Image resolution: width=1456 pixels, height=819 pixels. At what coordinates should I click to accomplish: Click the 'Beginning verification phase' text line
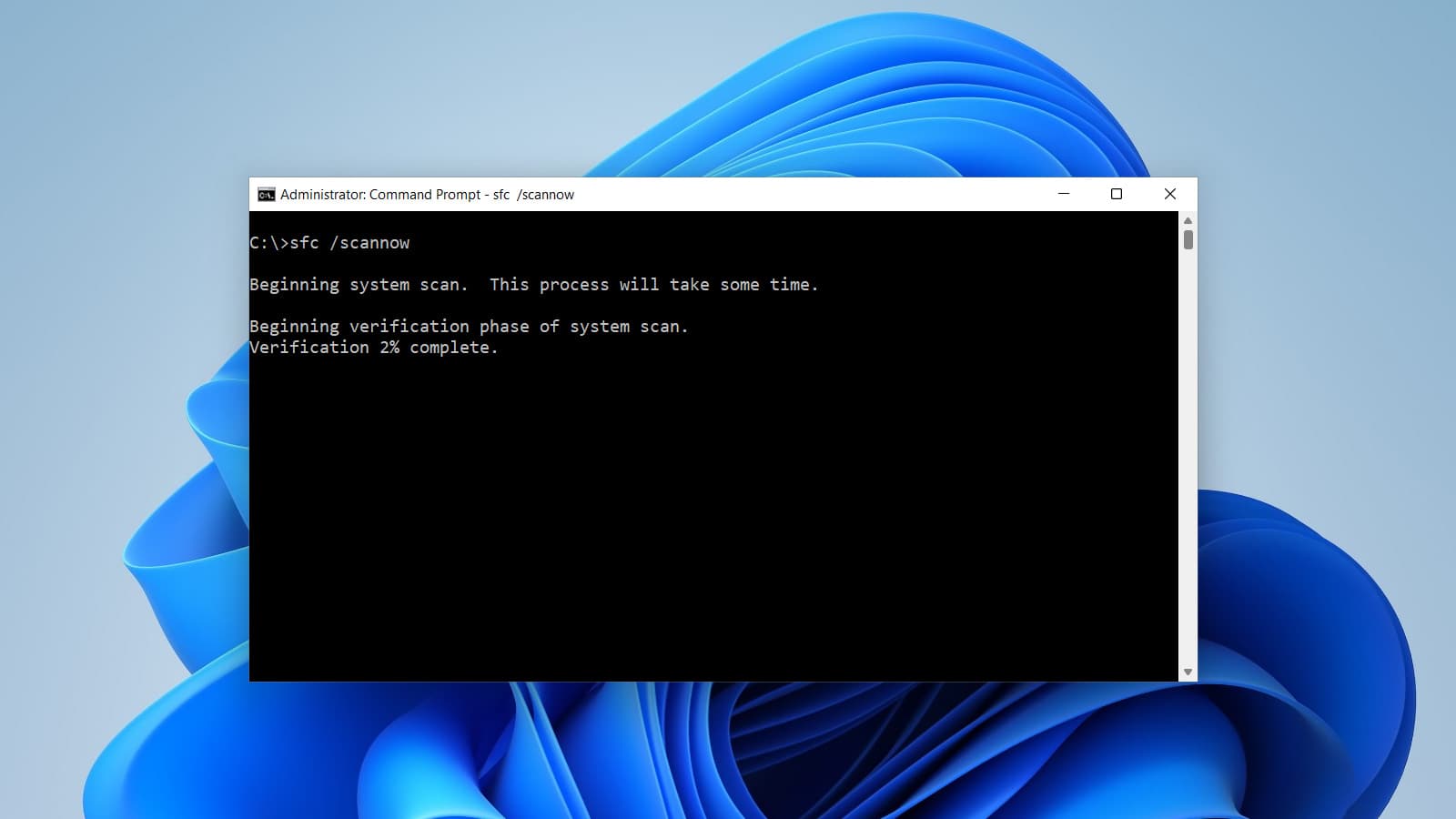(x=470, y=326)
